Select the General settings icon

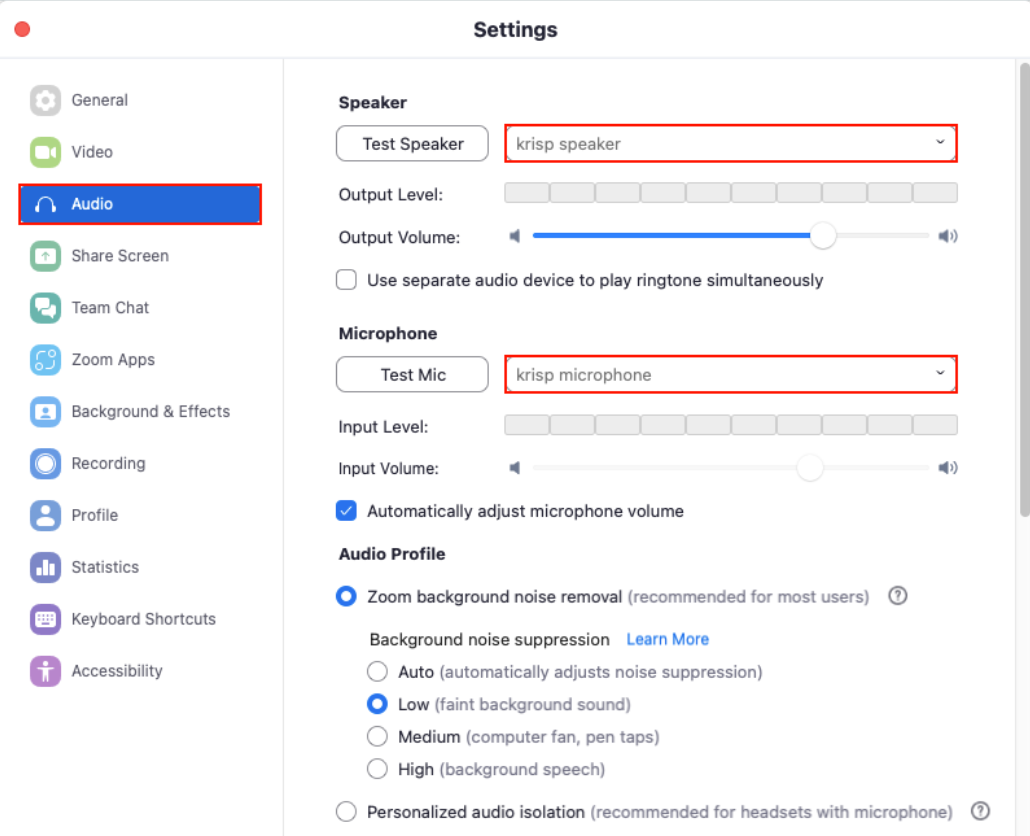click(46, 100)
